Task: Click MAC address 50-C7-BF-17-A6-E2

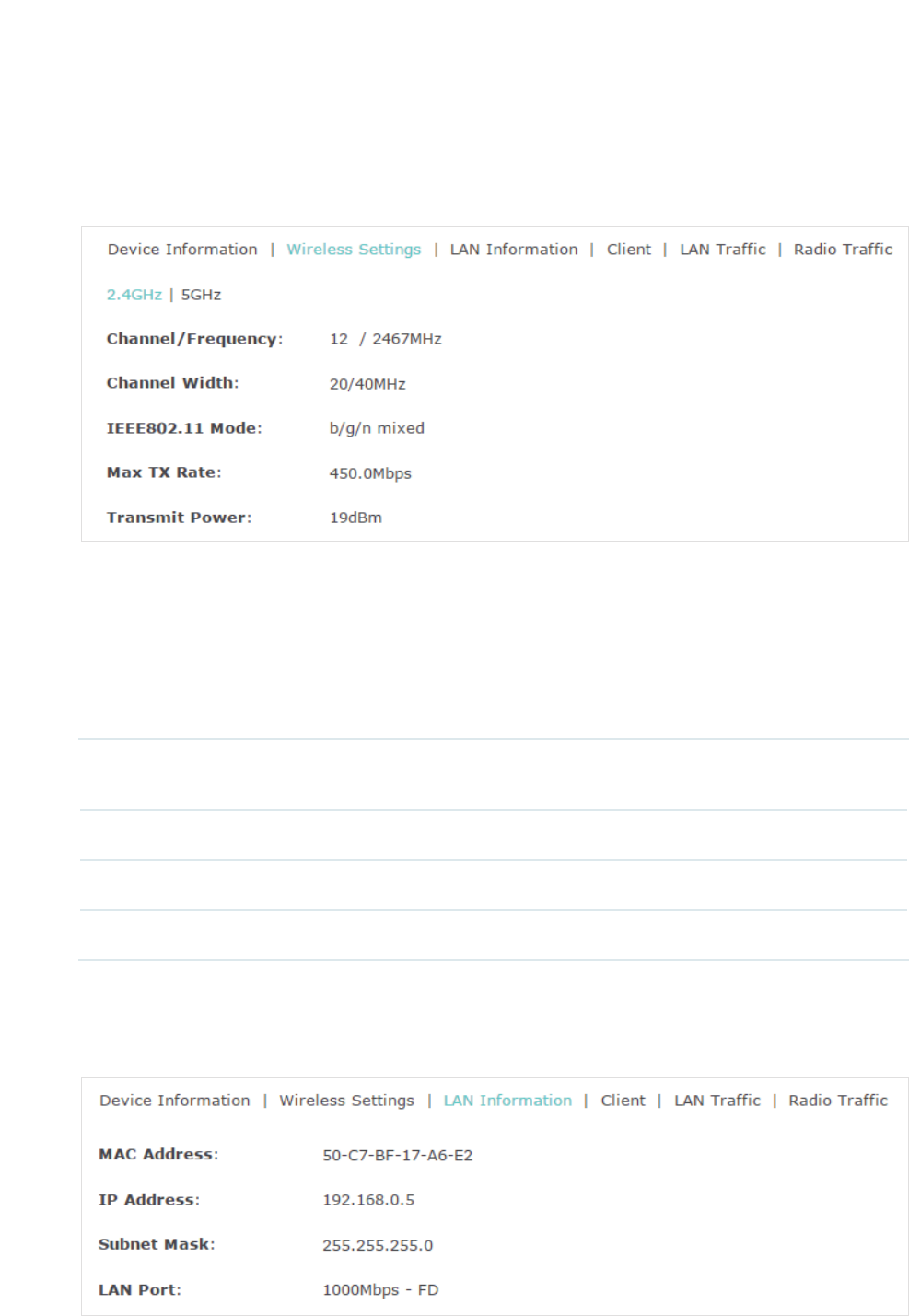Action: pos(398,1156)
